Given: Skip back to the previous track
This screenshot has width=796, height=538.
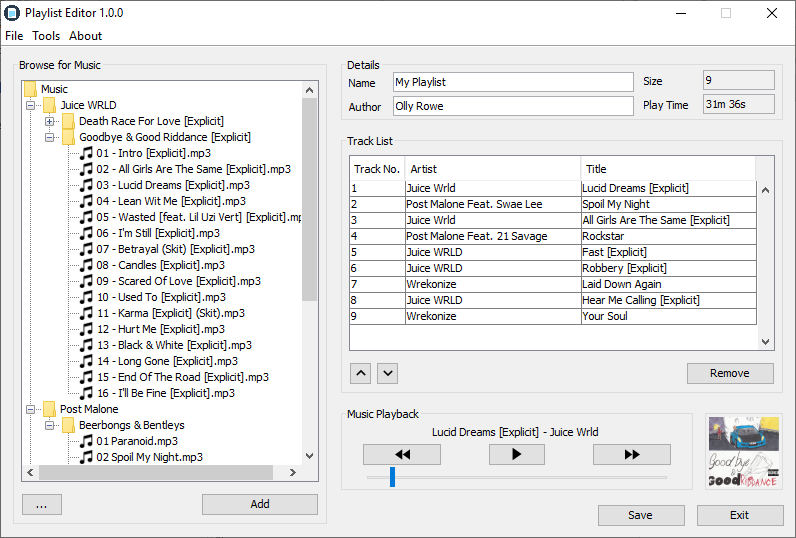Looking at the screenshot, I should pos(402,454).
